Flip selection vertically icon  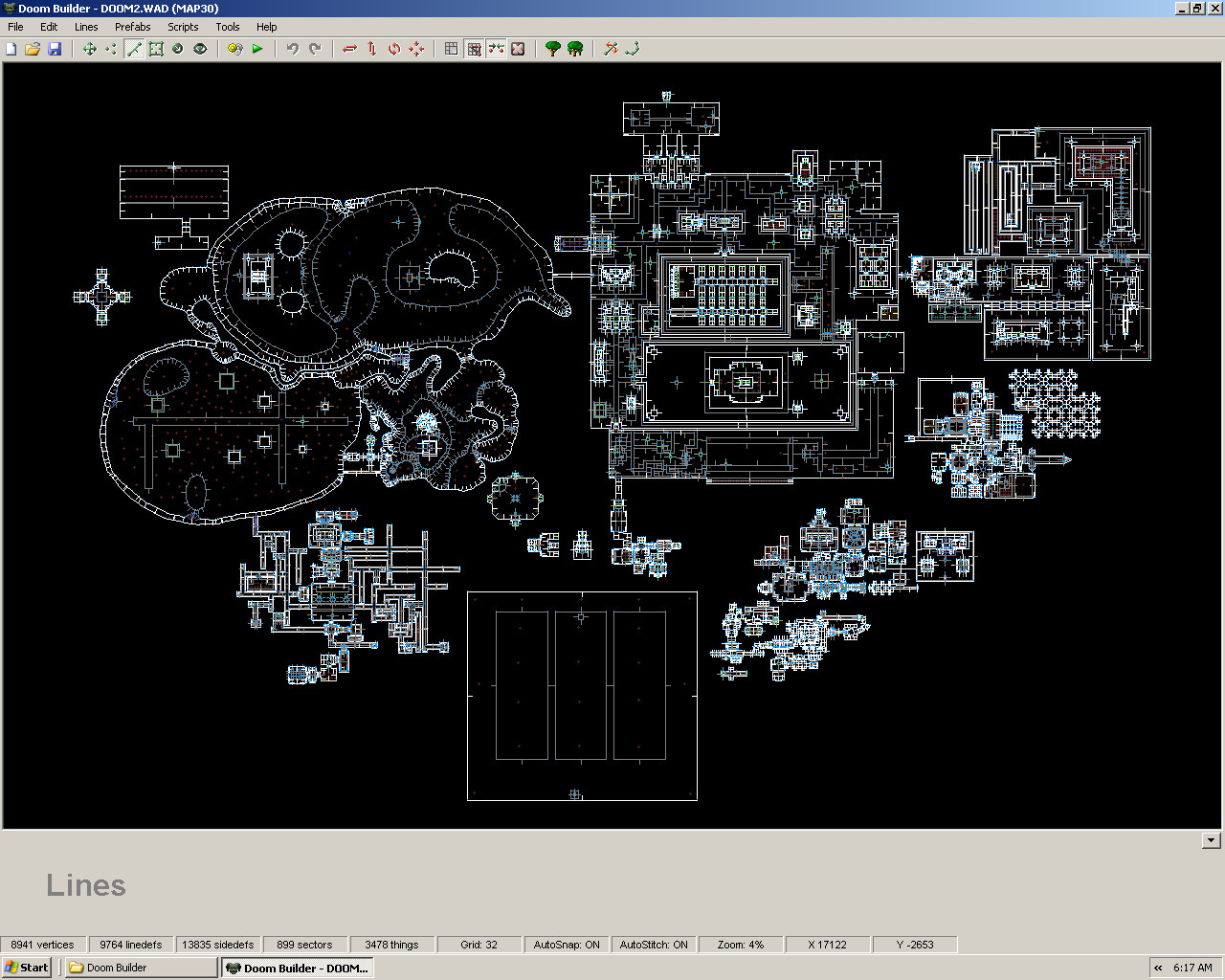point(372,49)
